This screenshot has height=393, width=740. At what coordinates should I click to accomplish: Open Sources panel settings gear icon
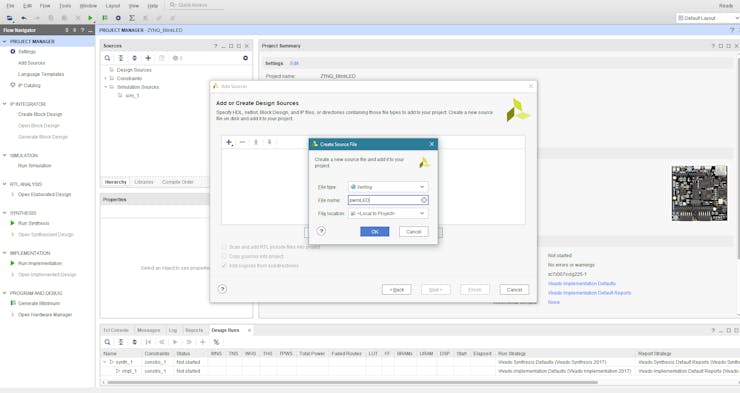coord(245,58)
